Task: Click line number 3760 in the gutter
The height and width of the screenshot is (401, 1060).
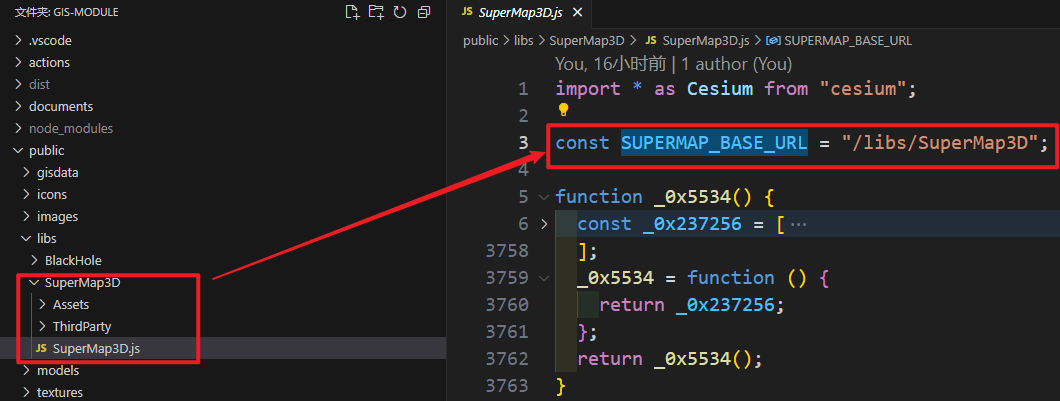Action: click(x=508, y=305)
